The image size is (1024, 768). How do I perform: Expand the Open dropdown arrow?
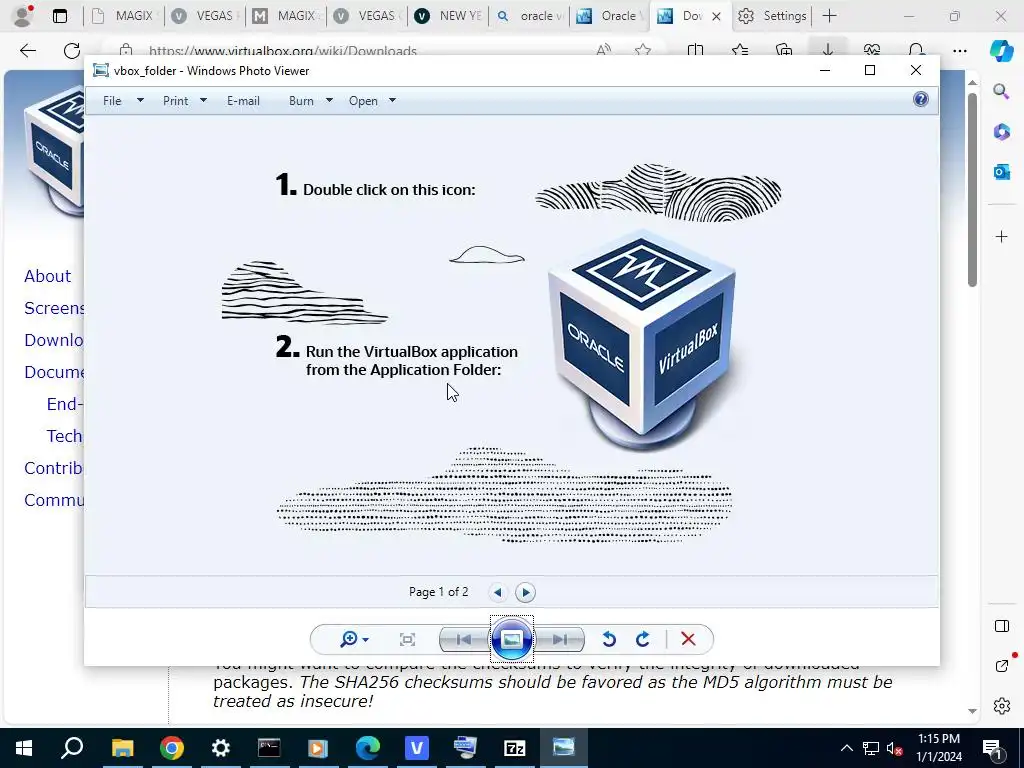[392, 101]
